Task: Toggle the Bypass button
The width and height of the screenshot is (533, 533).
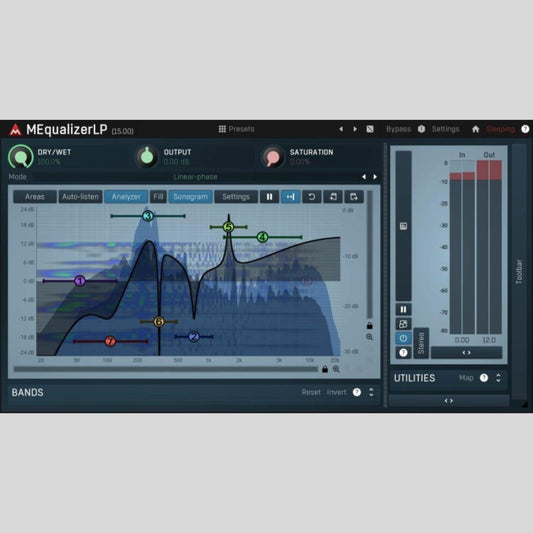Action: tap(398, 129)
